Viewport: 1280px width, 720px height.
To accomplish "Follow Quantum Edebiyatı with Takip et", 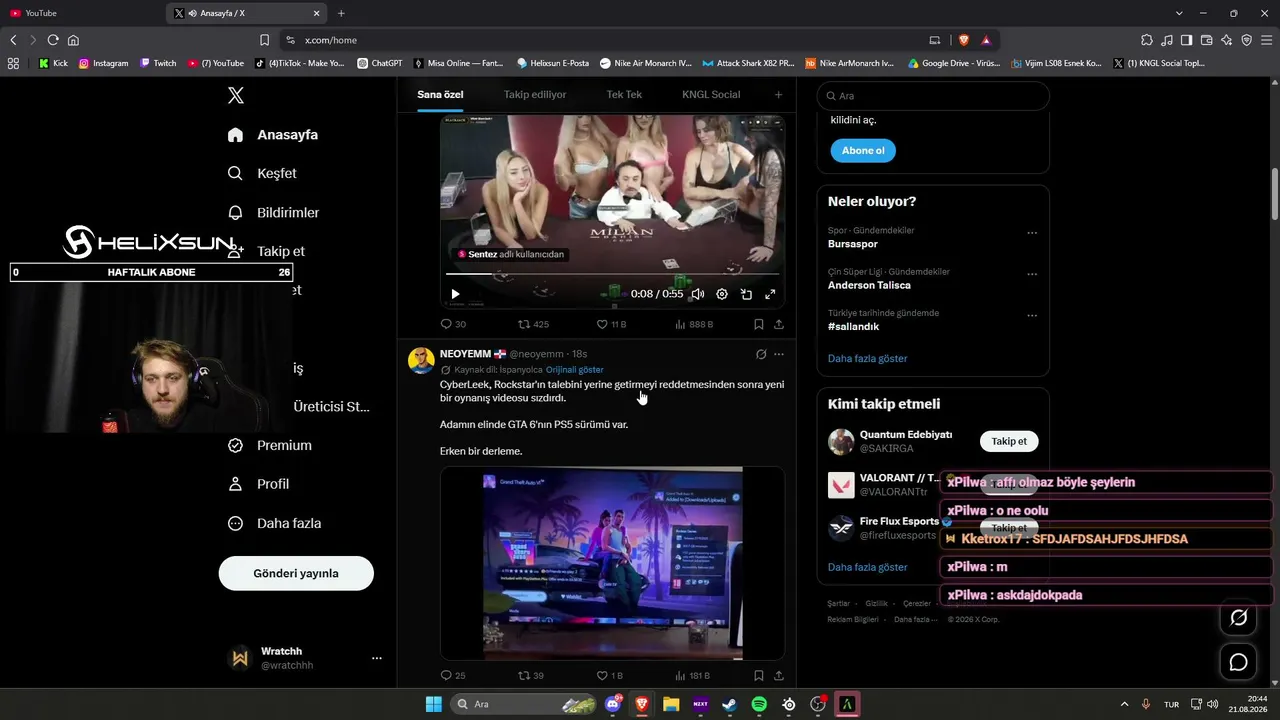I will (1009, 441).
